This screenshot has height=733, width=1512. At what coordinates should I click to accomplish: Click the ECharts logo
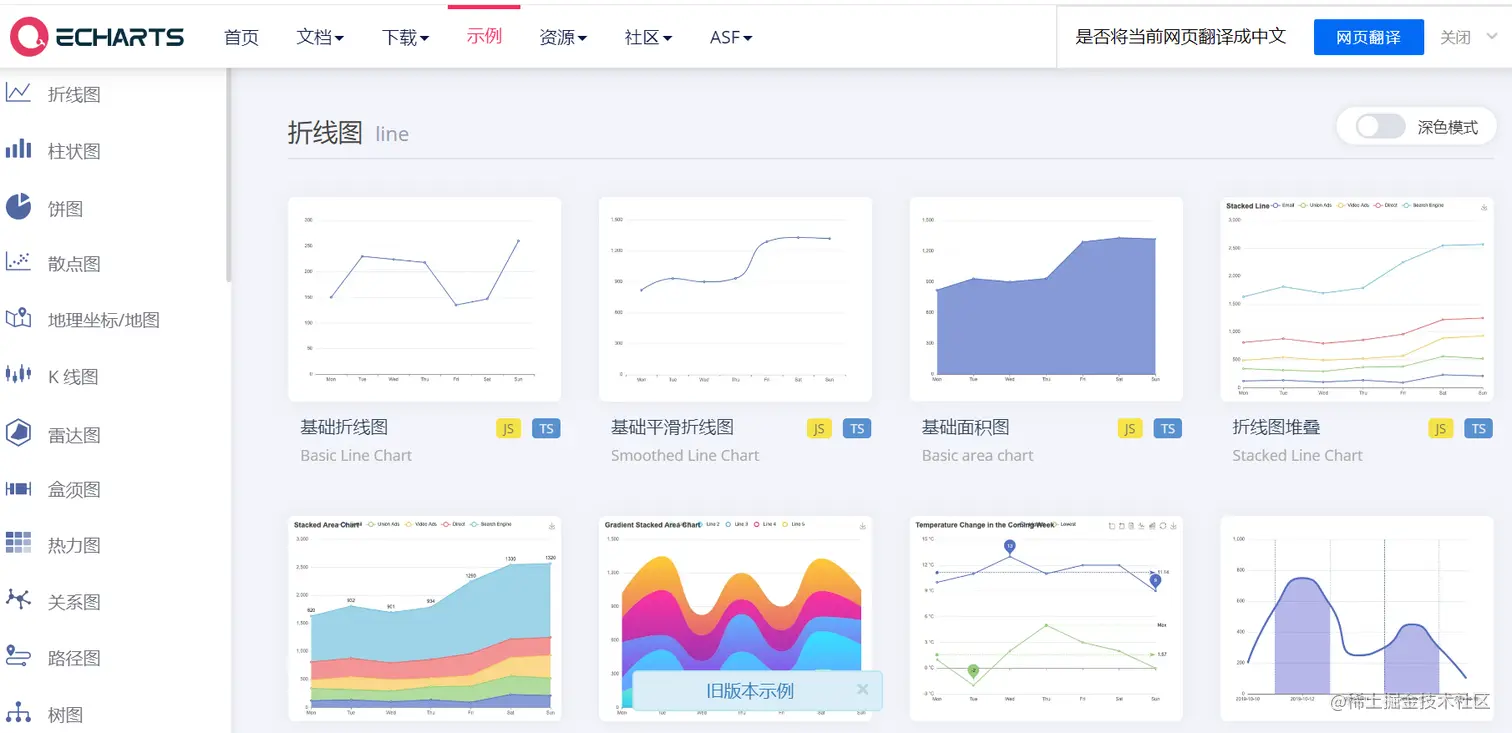(x=97, y=37)
